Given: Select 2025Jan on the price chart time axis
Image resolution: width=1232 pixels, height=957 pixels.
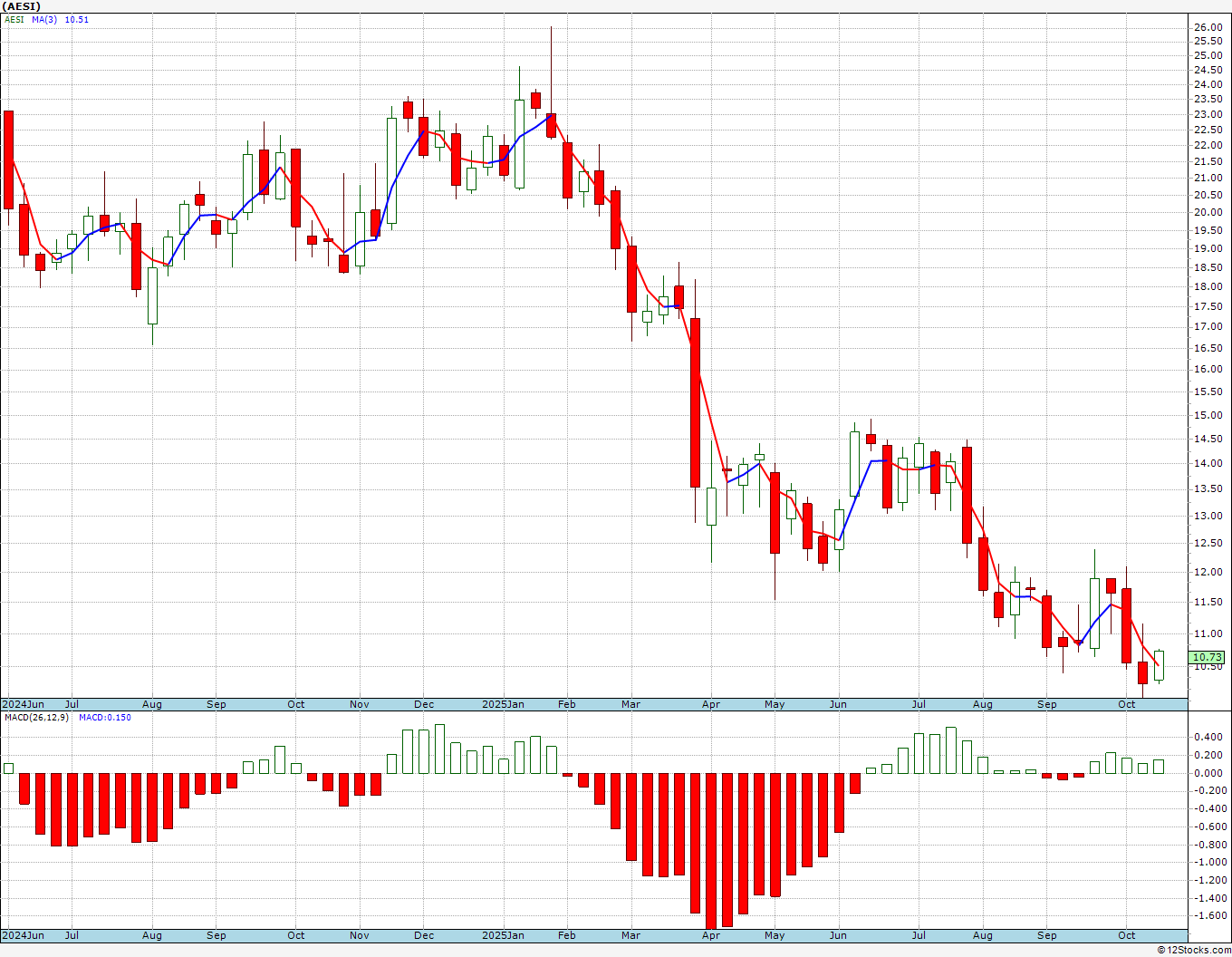Looking at the screenshot, I should tap(503, 704).
